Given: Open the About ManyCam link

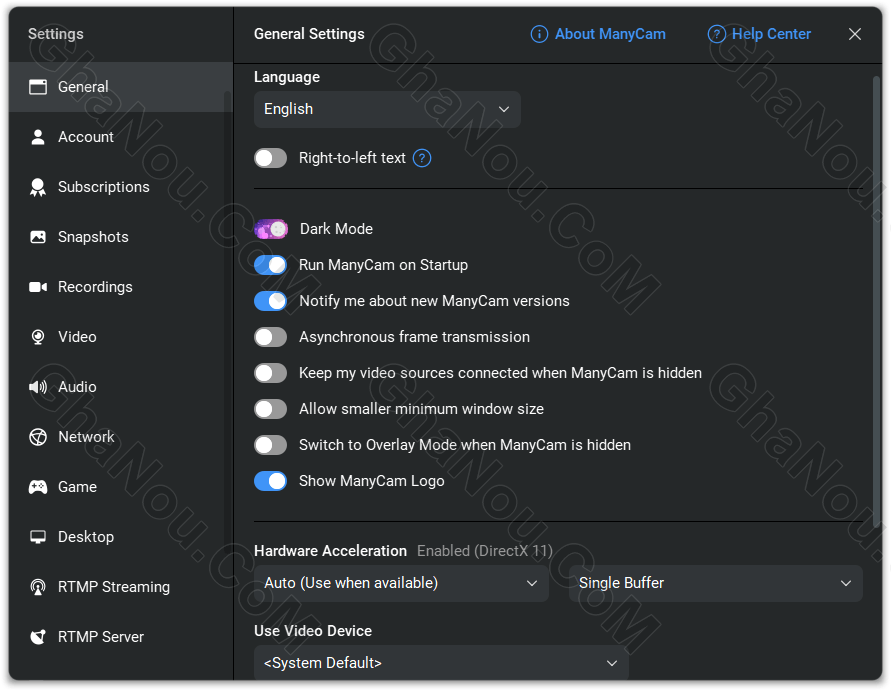Looking at the screenshot, I should pyautogui.click(x=598, y=34).
